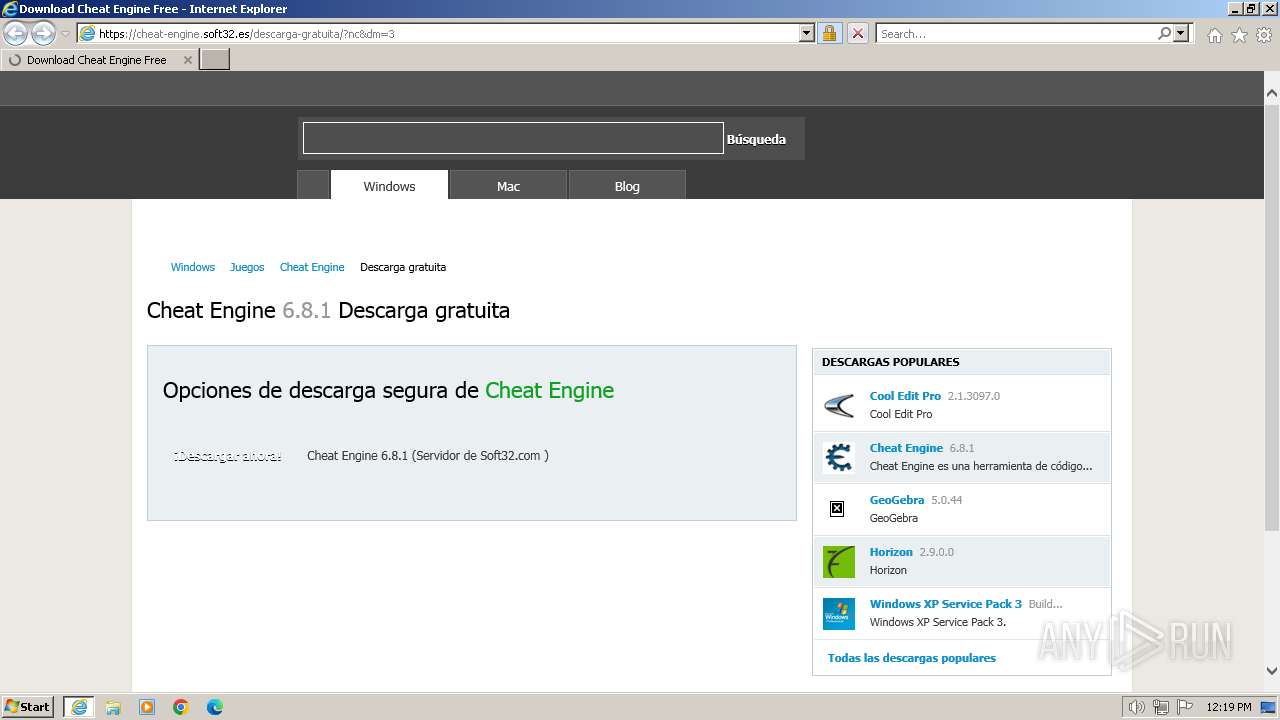
Task: Open the search provider dropdown arrow
Action: click(1182, 33)
